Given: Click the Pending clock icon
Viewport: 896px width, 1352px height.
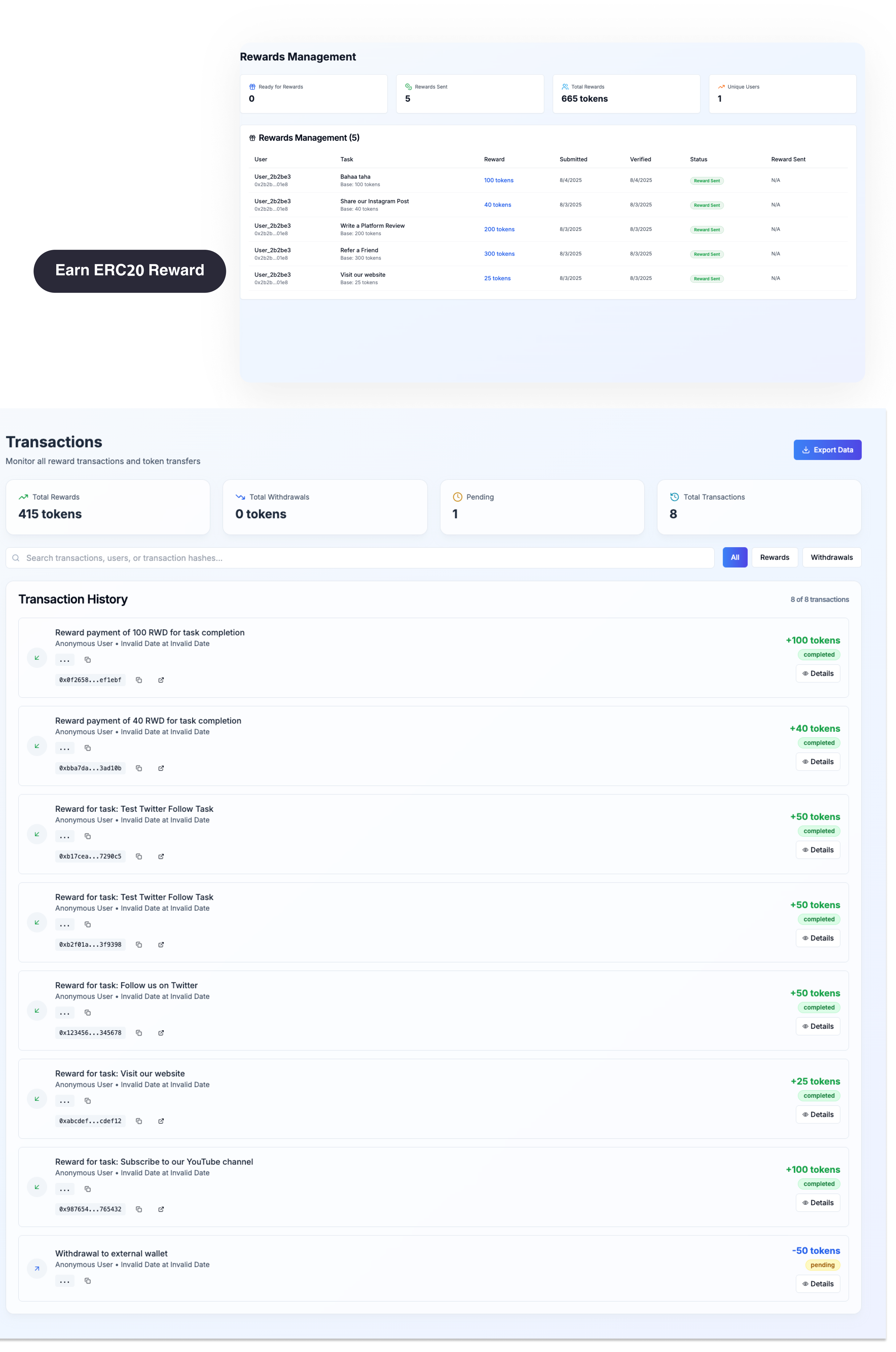Looking at the screenshot, I should [x=457, y=496].
